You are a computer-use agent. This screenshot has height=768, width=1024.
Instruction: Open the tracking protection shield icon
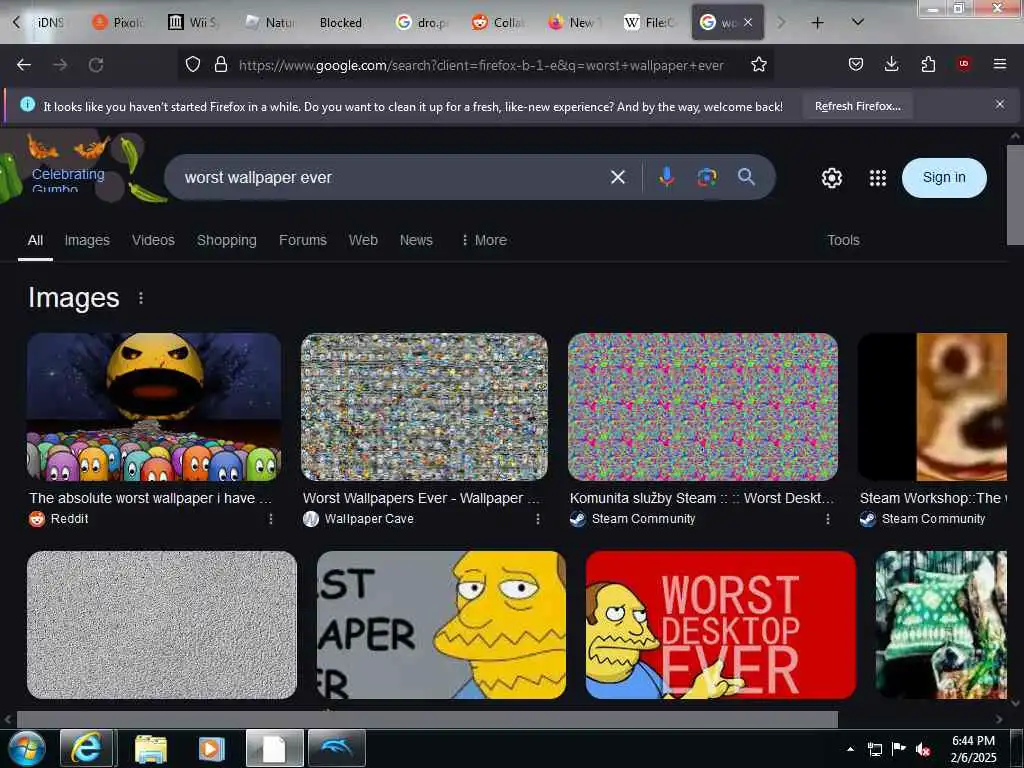(193, 64)
